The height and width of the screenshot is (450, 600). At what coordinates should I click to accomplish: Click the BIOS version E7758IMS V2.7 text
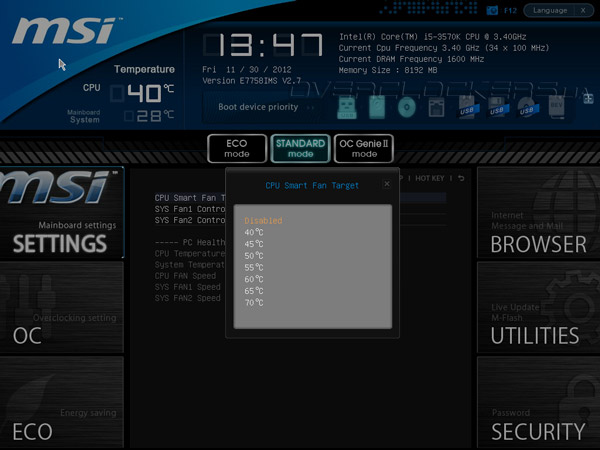tap(251, 81)
